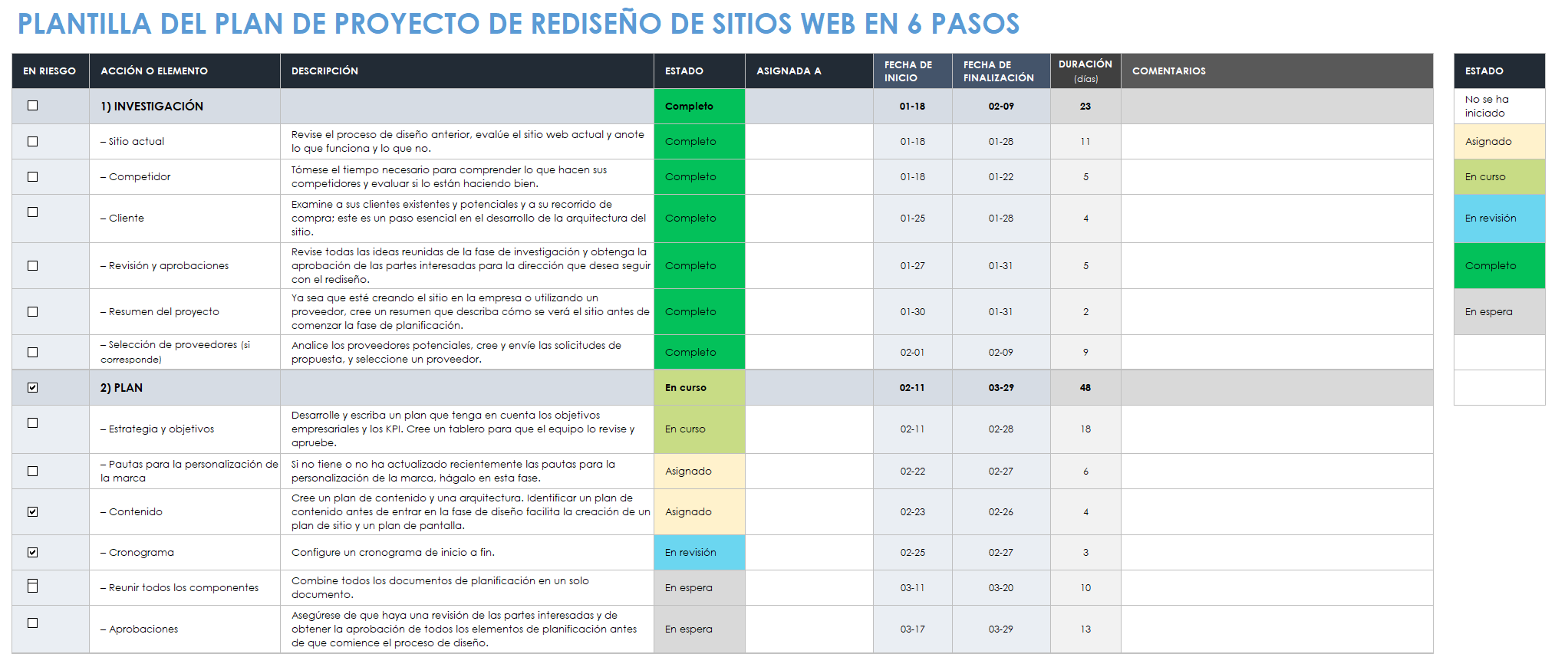Select the '– Contenido' action cell
The image size is (1568, 654).
point(185,511)
